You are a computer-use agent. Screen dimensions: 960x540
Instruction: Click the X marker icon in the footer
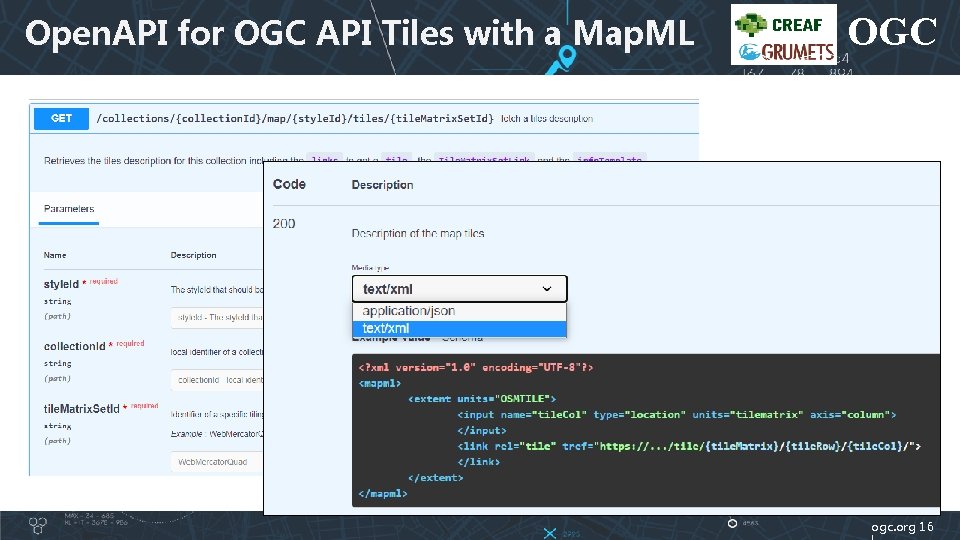tap(550, 533)
